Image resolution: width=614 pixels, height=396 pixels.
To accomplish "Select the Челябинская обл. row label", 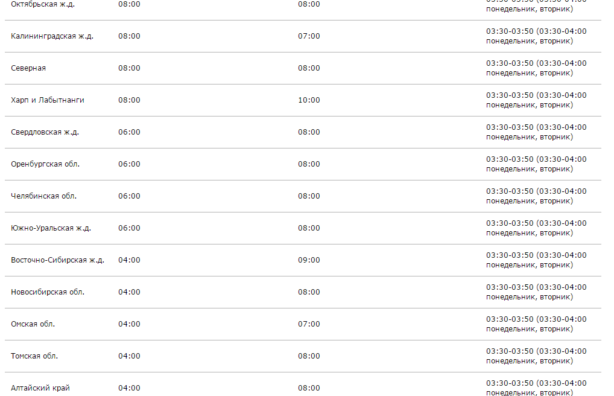I will pyautogui.click(x=43, y=196).
